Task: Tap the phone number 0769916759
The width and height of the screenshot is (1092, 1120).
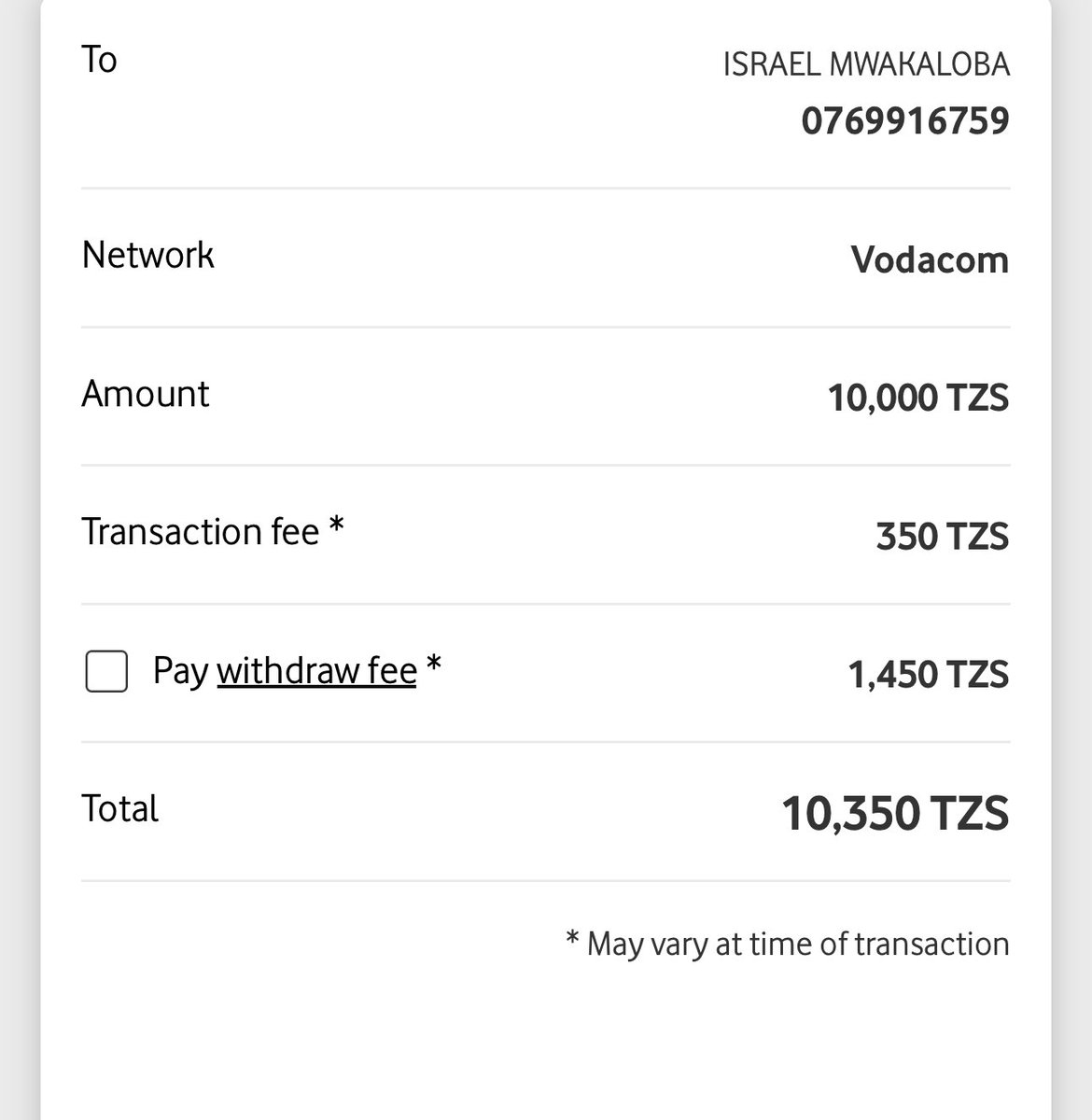Action: [905, 121]
